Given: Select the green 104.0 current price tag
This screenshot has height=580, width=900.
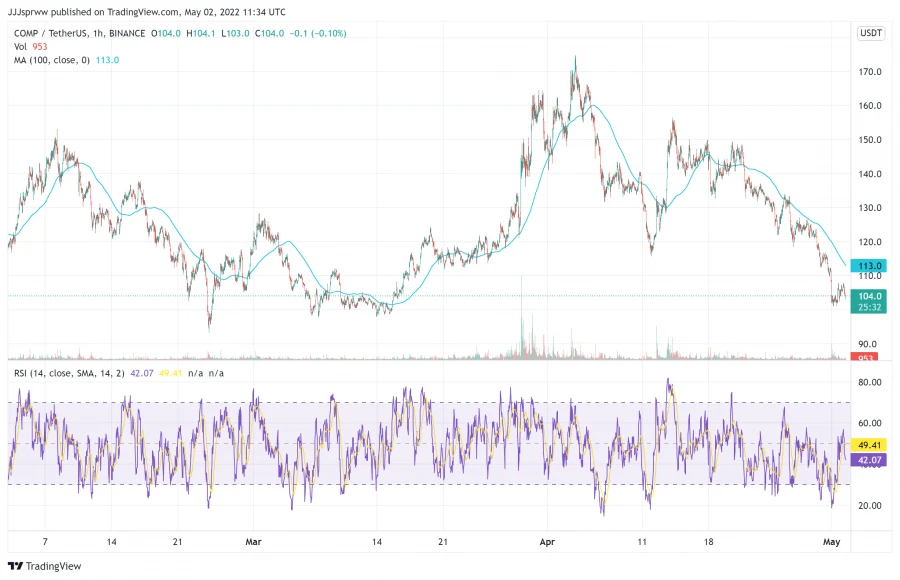Looking at the screenshot, I should (868, 301).
